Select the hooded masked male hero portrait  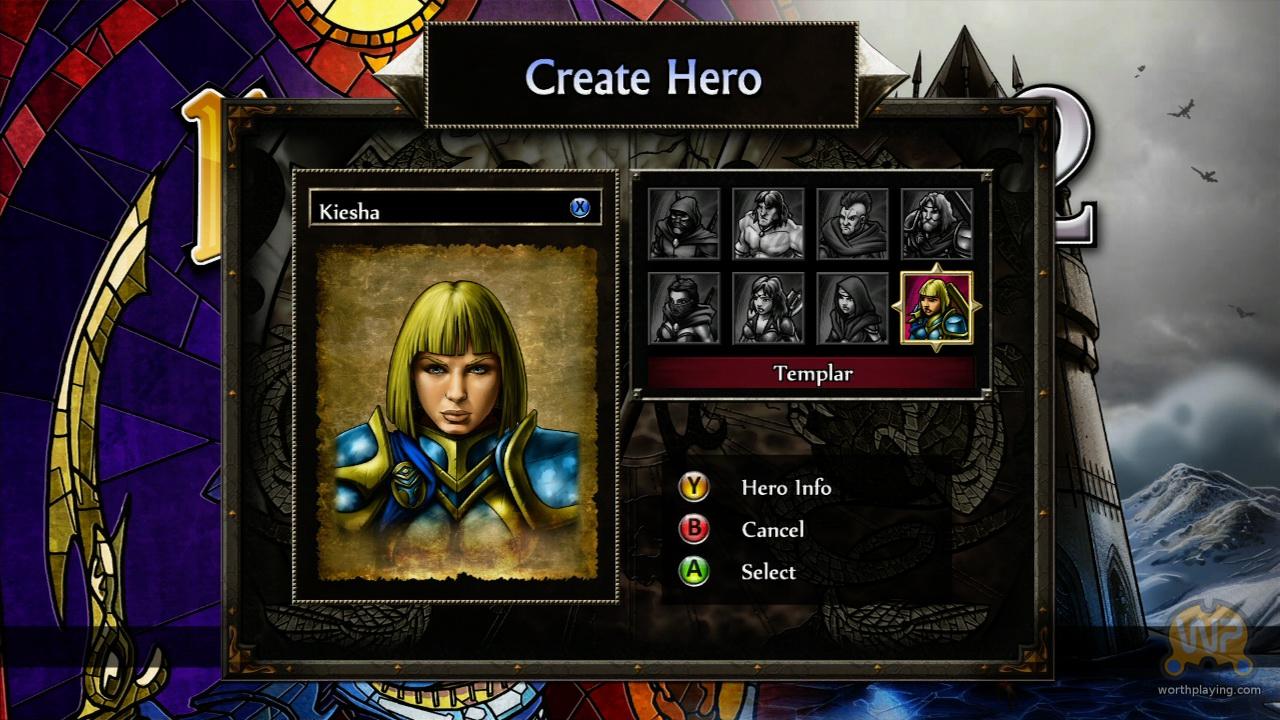[684, 224]
